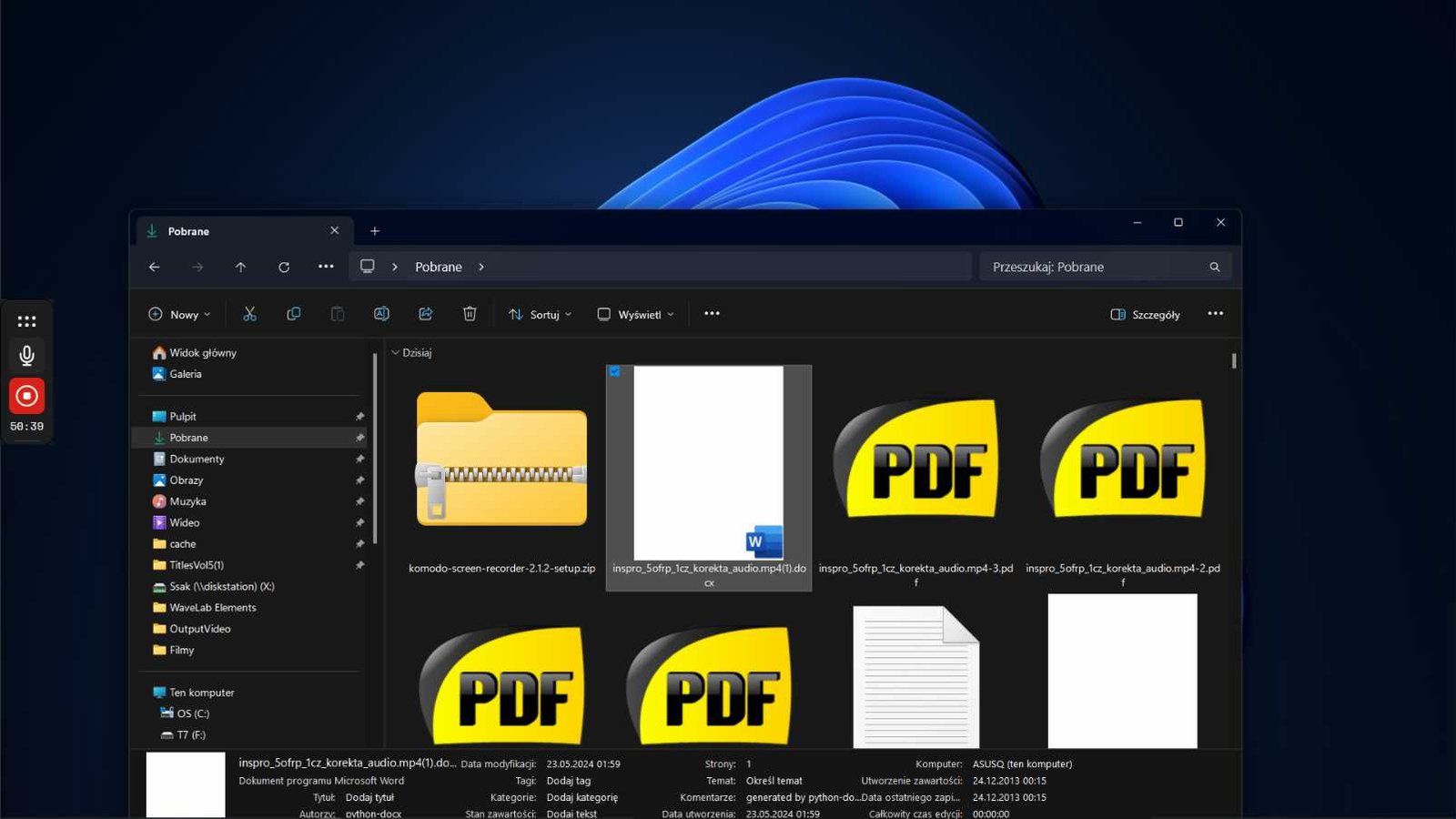The width and height of the screenshot is (1456, 819).
Task: Collapse the Dzisiaj group
Action: click(x=395, y=353)
